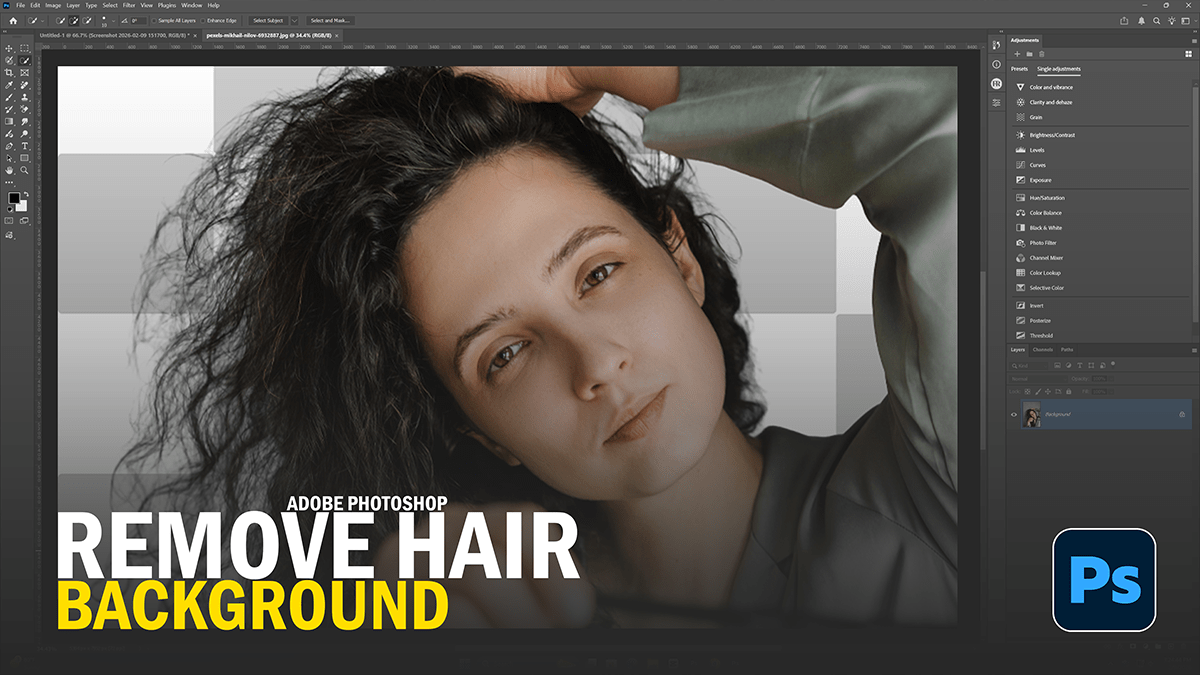Delete preset trash icon in Adjustments

click(x=1041, y=53)
